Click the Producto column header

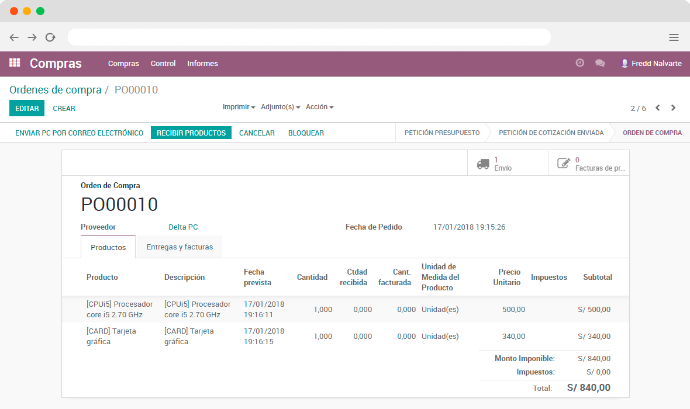point(102,277)
